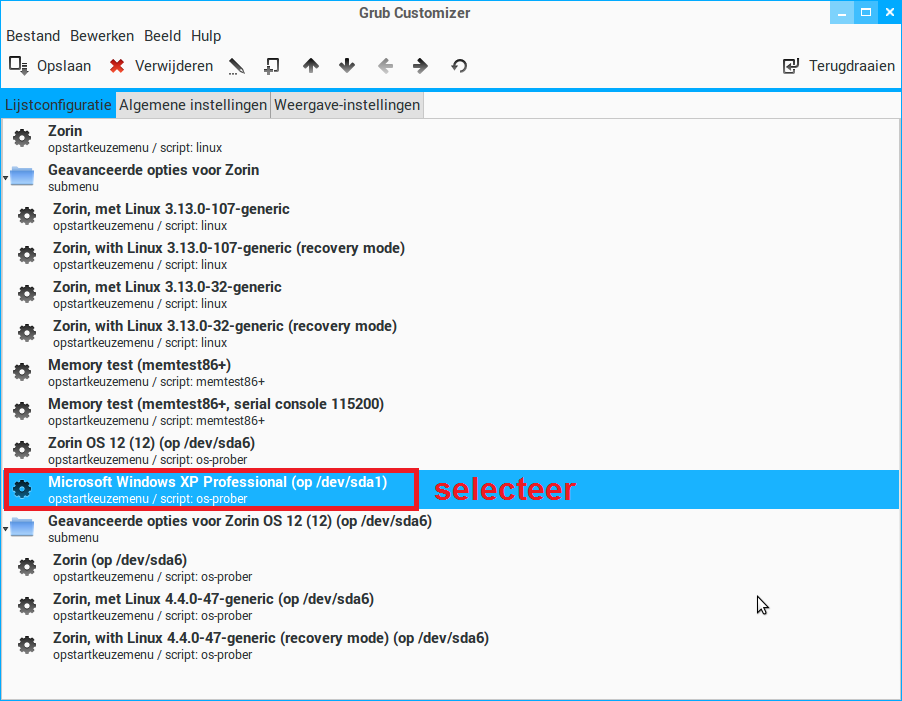
Task: Click gear icon of Zorin OS 12 (12)
Action: pyautogui.click(x=22, y=450)
